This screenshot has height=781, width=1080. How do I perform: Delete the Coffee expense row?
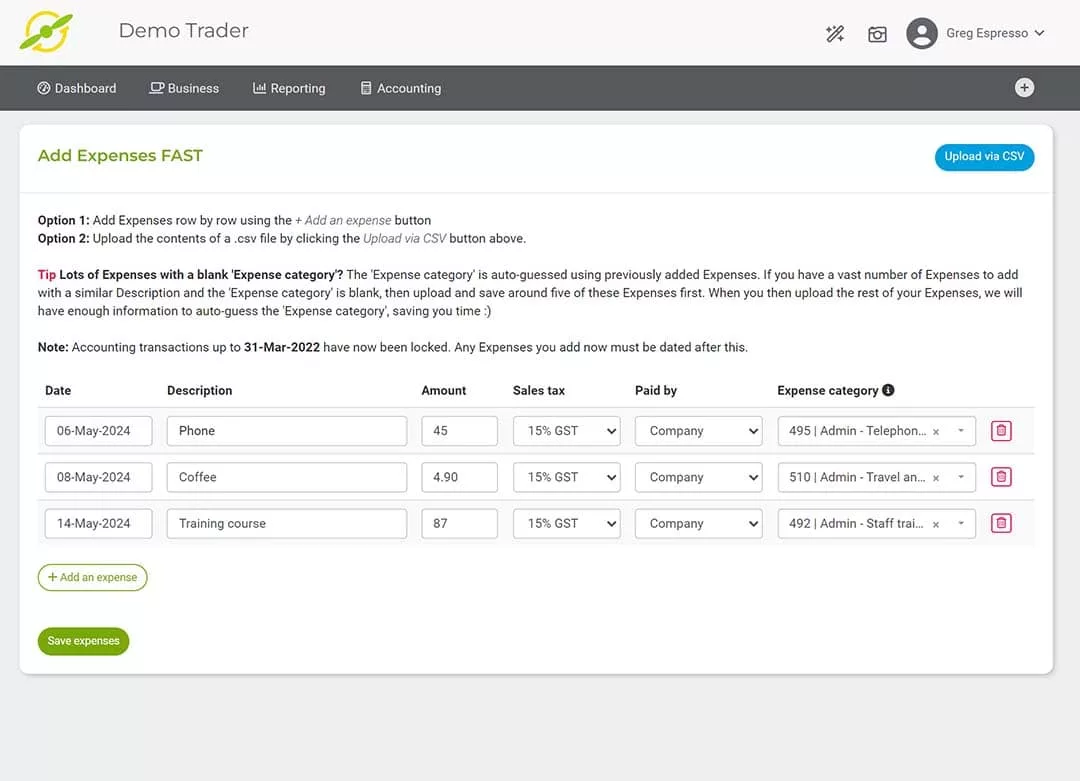(x=1001, y=477)
